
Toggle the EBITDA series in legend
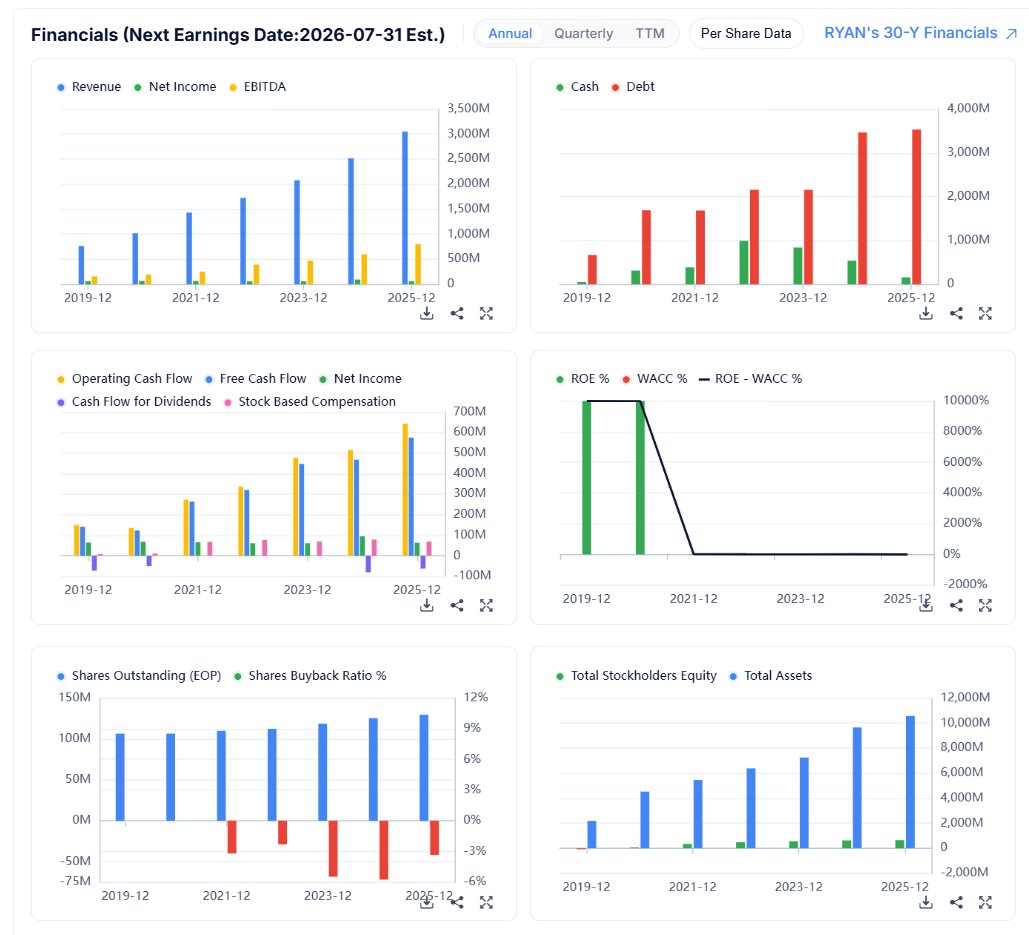pyautogui.click(x=257, y=87)
